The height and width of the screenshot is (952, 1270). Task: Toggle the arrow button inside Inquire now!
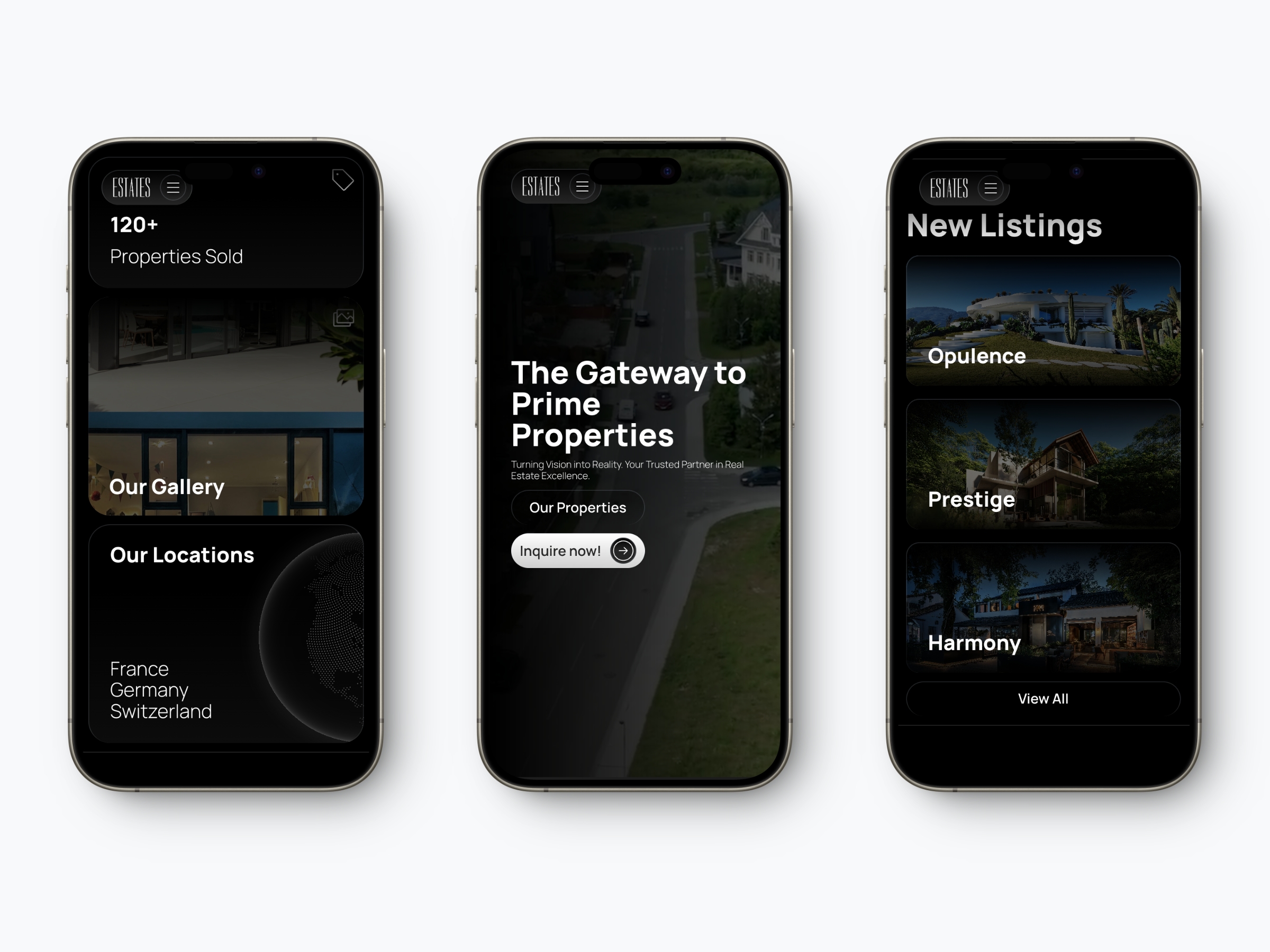(x=623, y=551)
